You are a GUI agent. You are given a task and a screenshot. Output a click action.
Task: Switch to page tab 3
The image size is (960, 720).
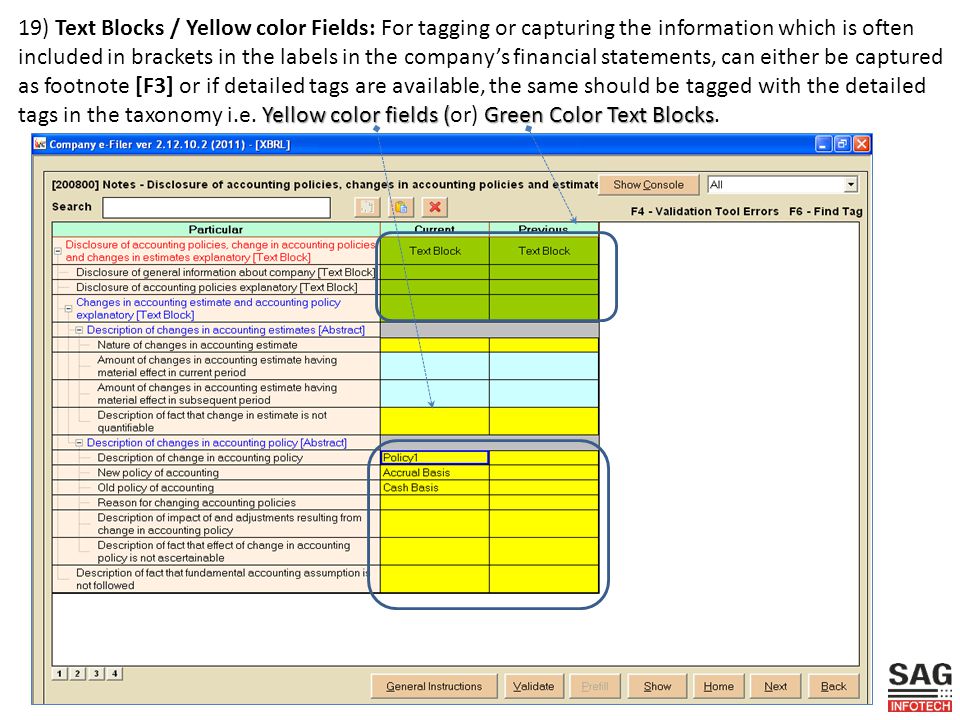tap(96, 673)
